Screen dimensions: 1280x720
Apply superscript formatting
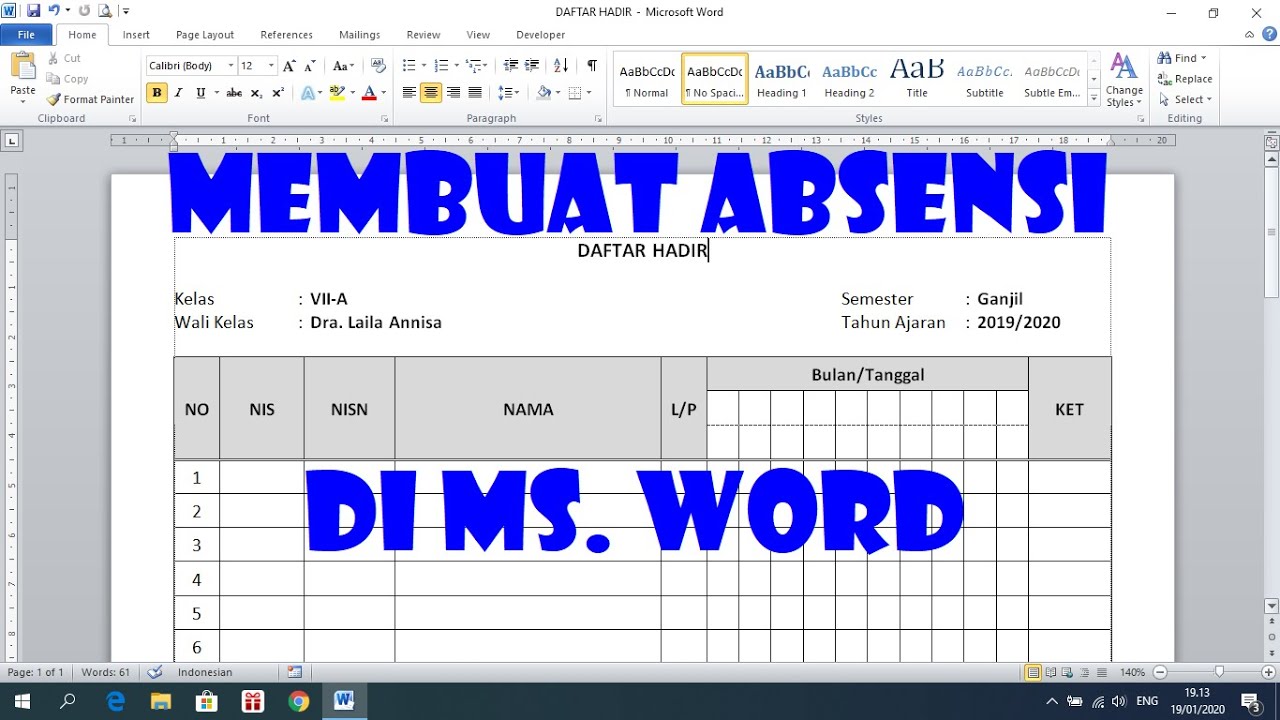[x=278, y=93]
